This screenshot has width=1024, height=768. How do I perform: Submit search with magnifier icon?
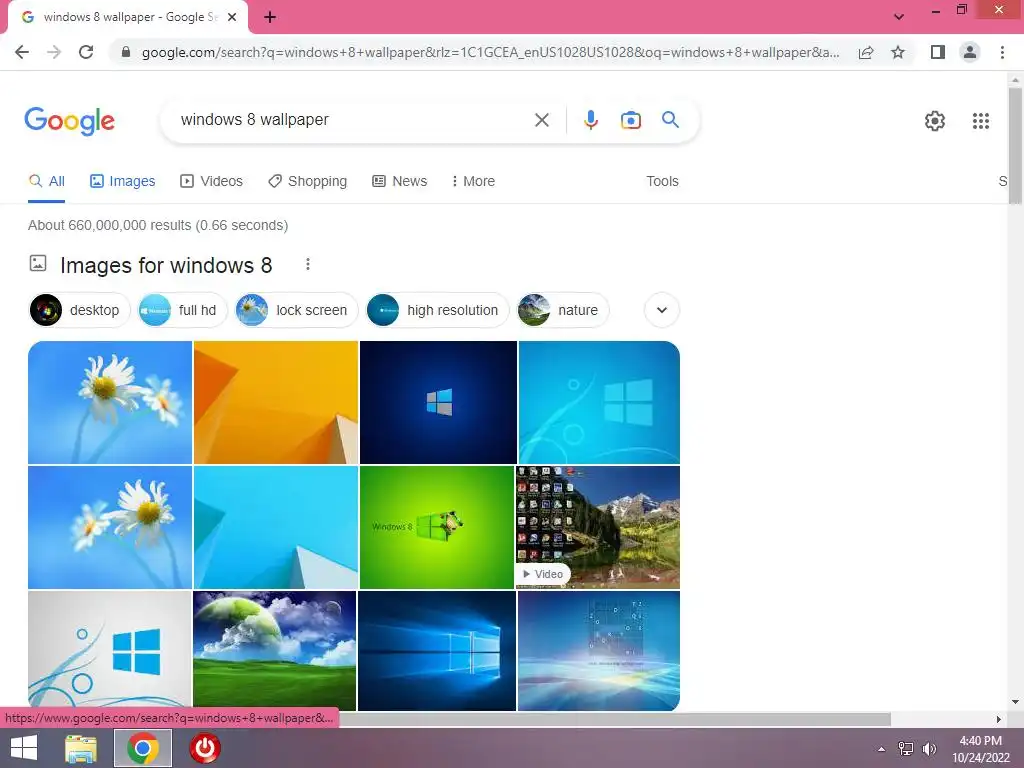670,120
